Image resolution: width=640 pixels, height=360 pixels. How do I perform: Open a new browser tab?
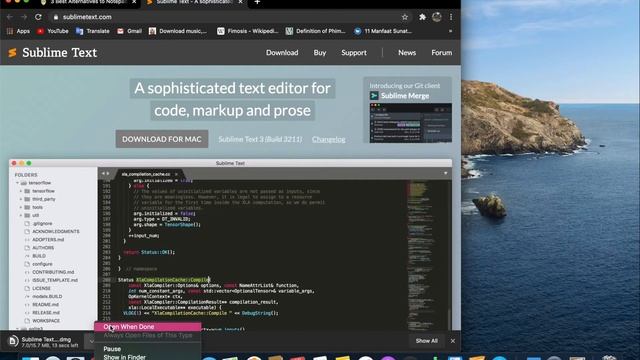point(257,2)
